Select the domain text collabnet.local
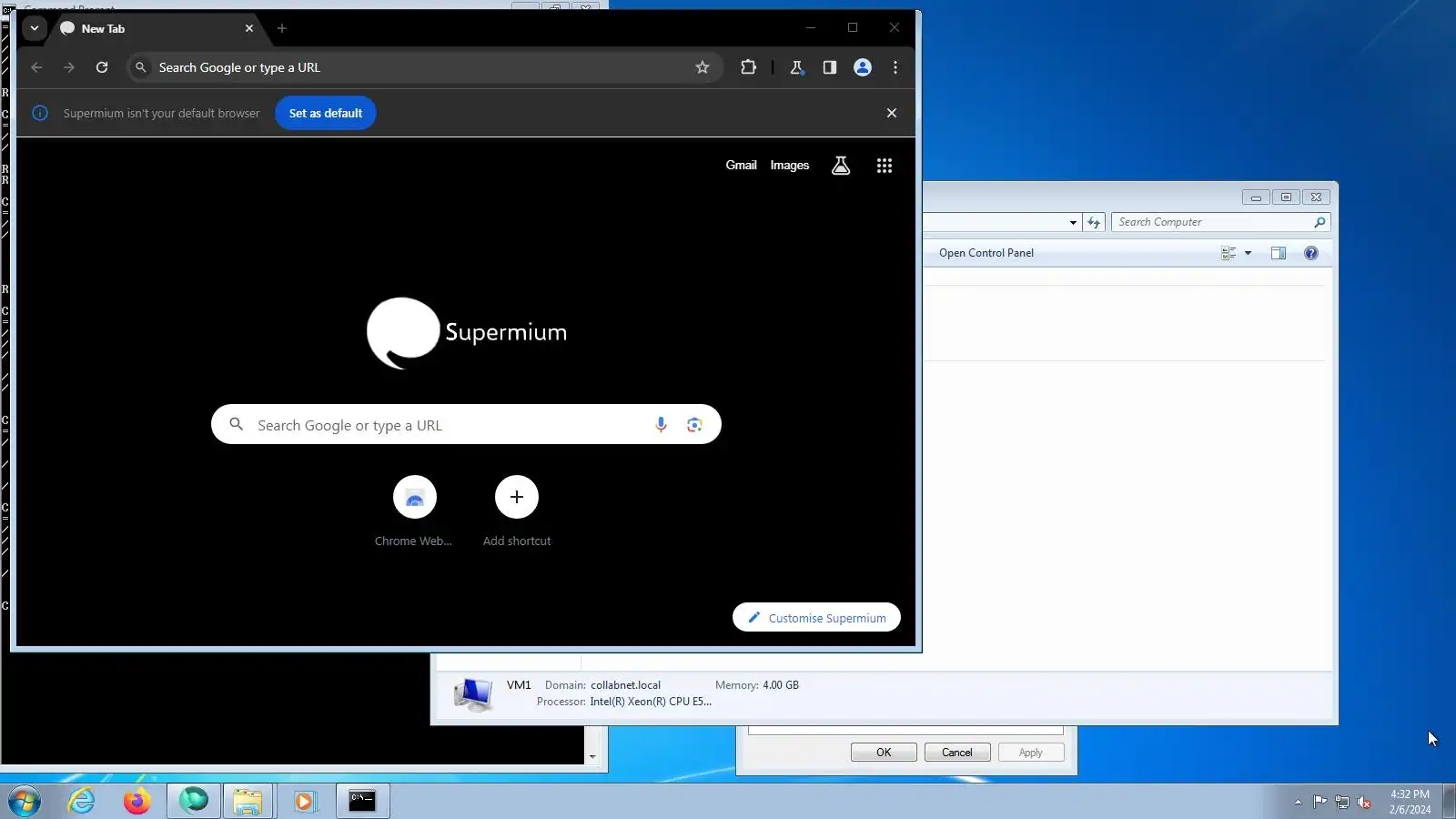 pyautogui.click(x=626, y=685)
